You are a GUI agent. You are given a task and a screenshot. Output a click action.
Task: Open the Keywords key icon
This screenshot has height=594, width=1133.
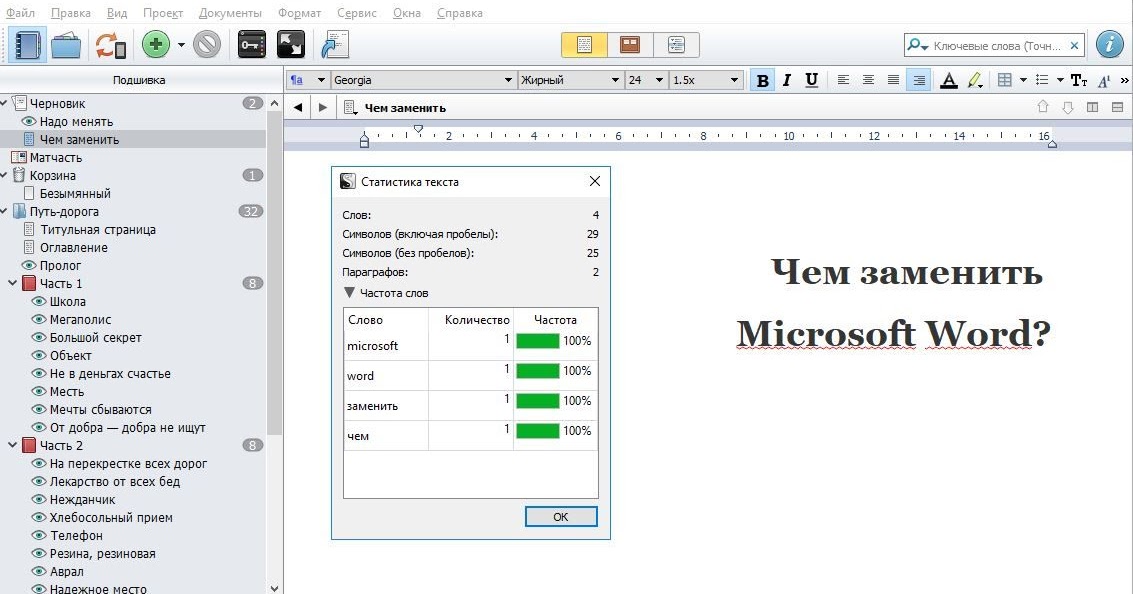coord(251,45)
